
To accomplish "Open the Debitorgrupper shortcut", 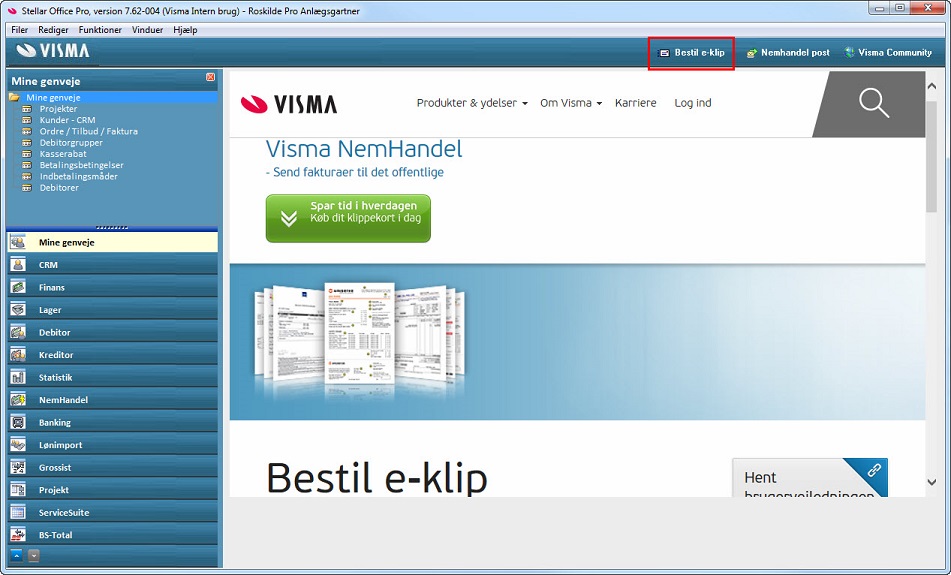I will click(x=71, y=143).
